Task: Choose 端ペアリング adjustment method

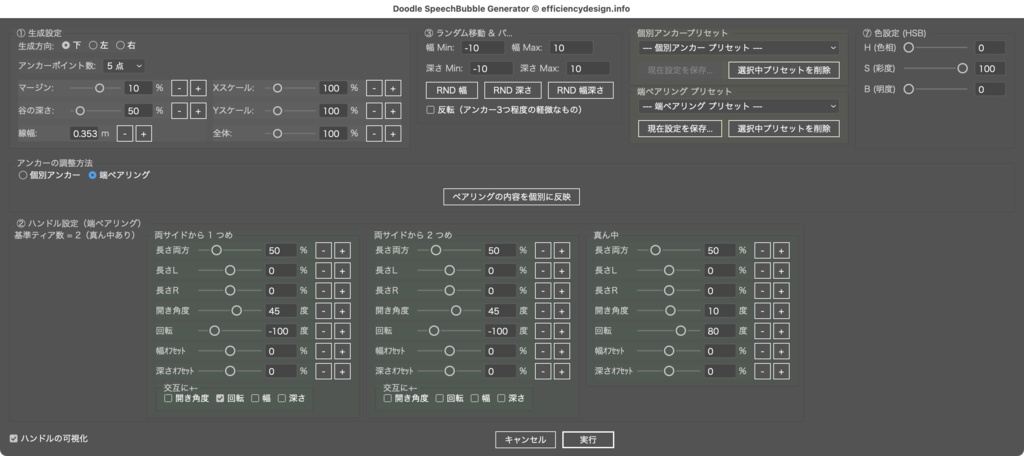Action: pyautogui.click(x=92, y=175)
